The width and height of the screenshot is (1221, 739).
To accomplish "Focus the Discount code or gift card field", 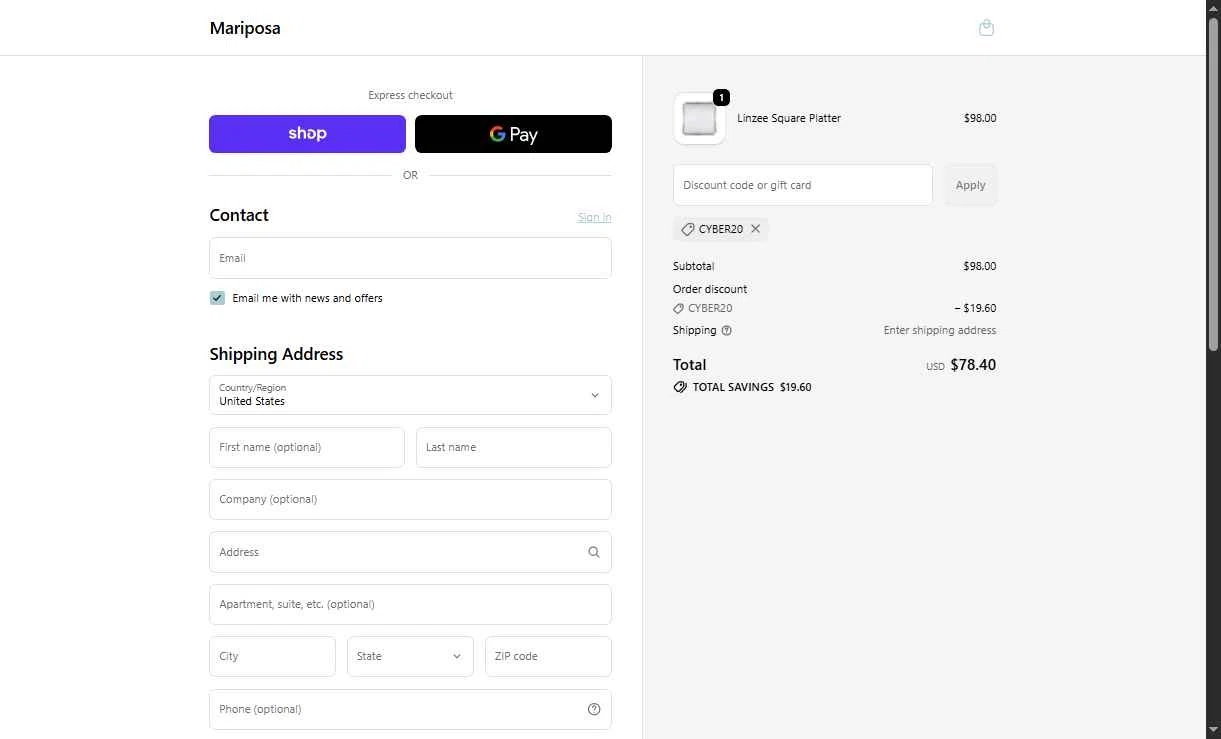I will click(803, 185).
